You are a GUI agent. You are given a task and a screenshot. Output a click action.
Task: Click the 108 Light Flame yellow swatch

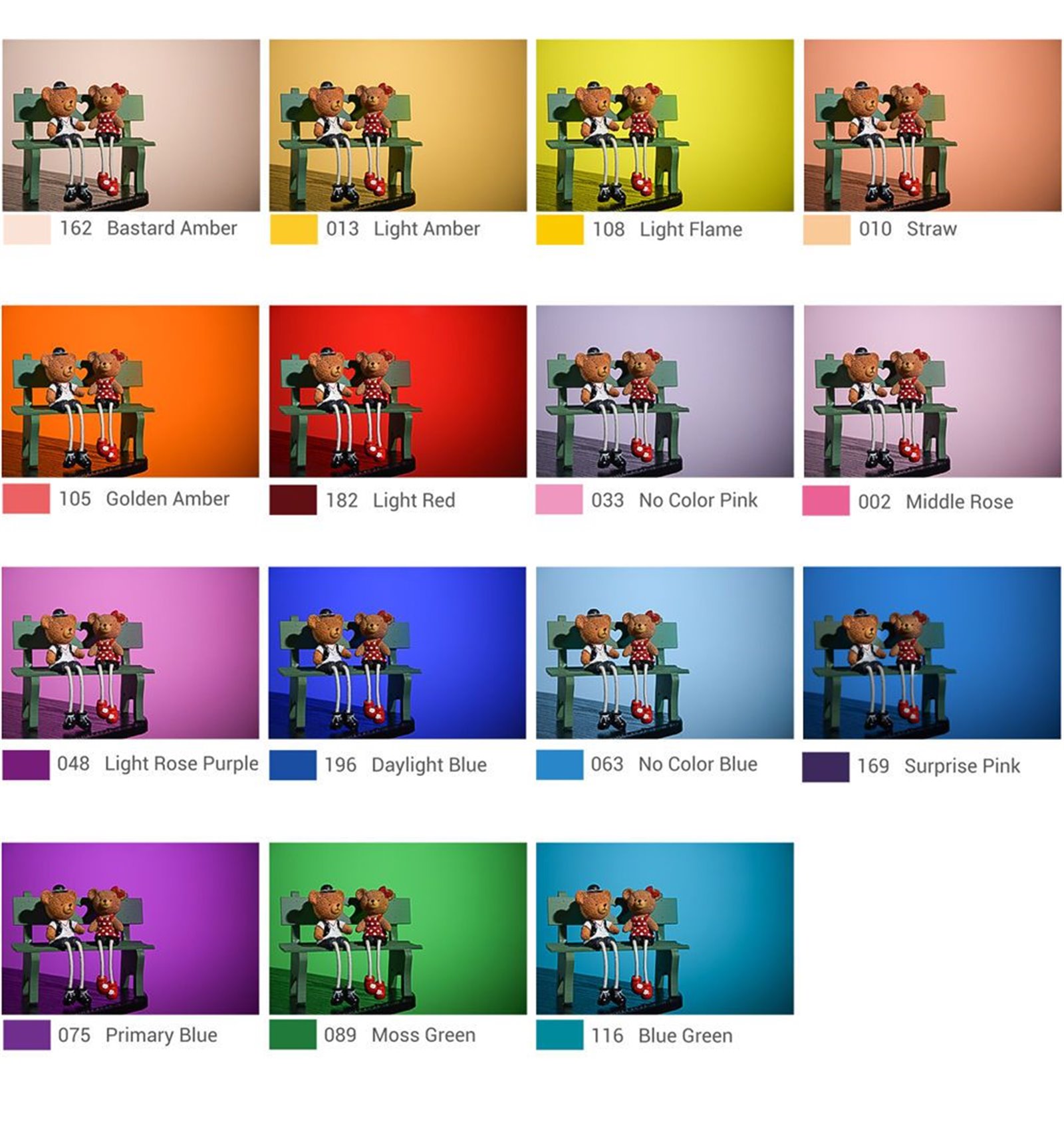(x=560, y=229)
